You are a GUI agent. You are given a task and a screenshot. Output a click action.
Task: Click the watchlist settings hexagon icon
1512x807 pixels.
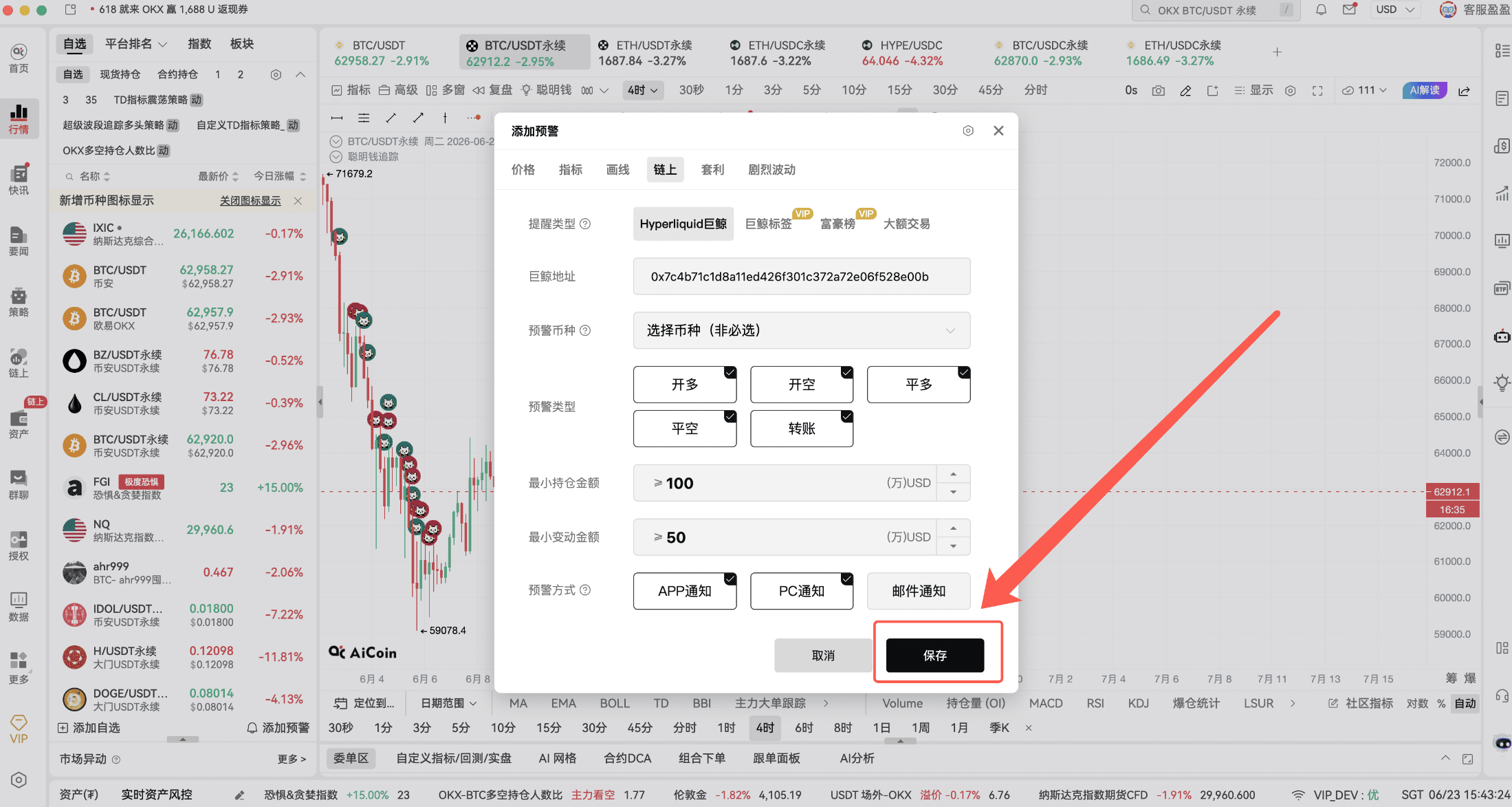(x=276, y=74)
